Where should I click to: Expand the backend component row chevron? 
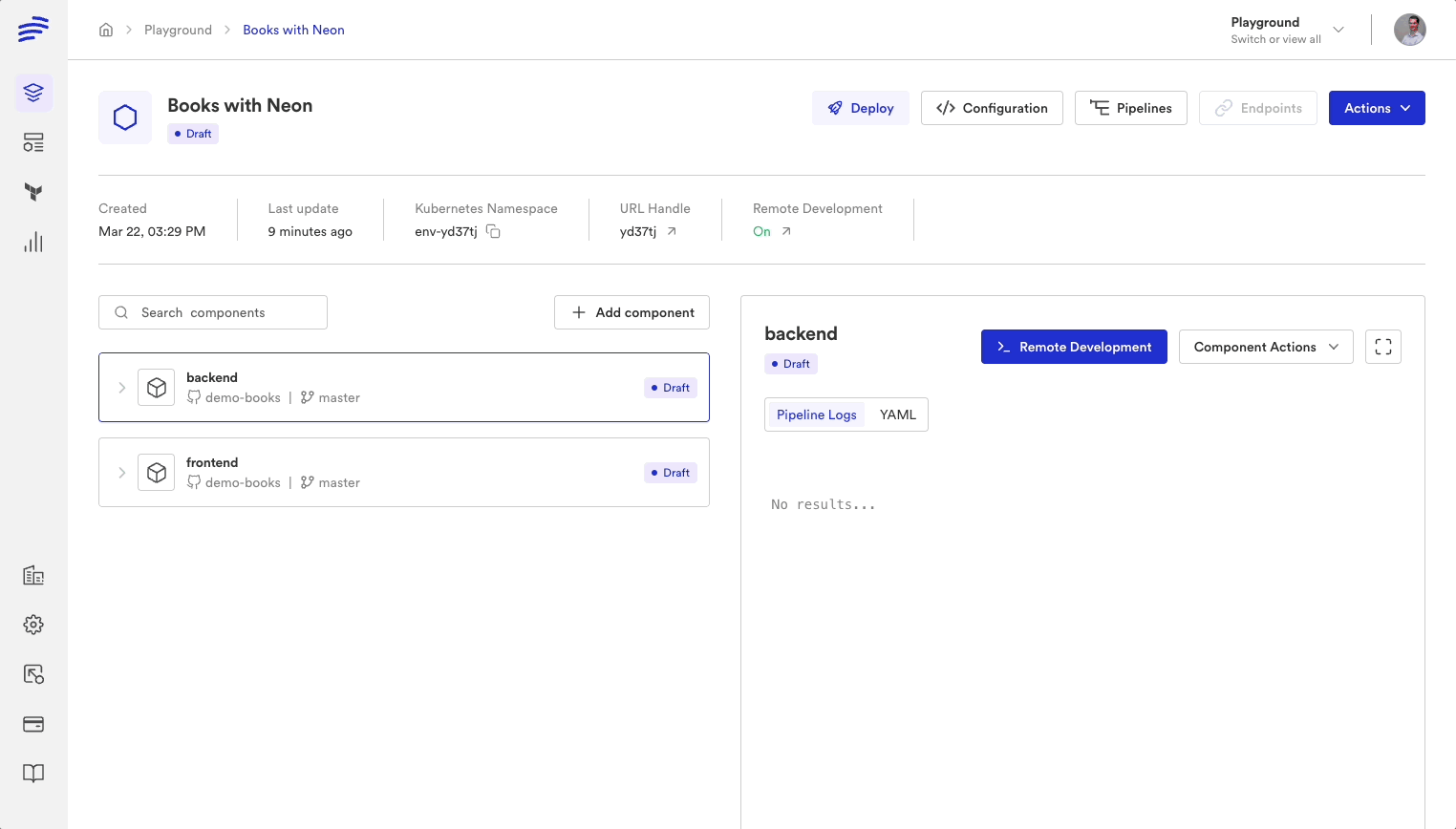121,388
